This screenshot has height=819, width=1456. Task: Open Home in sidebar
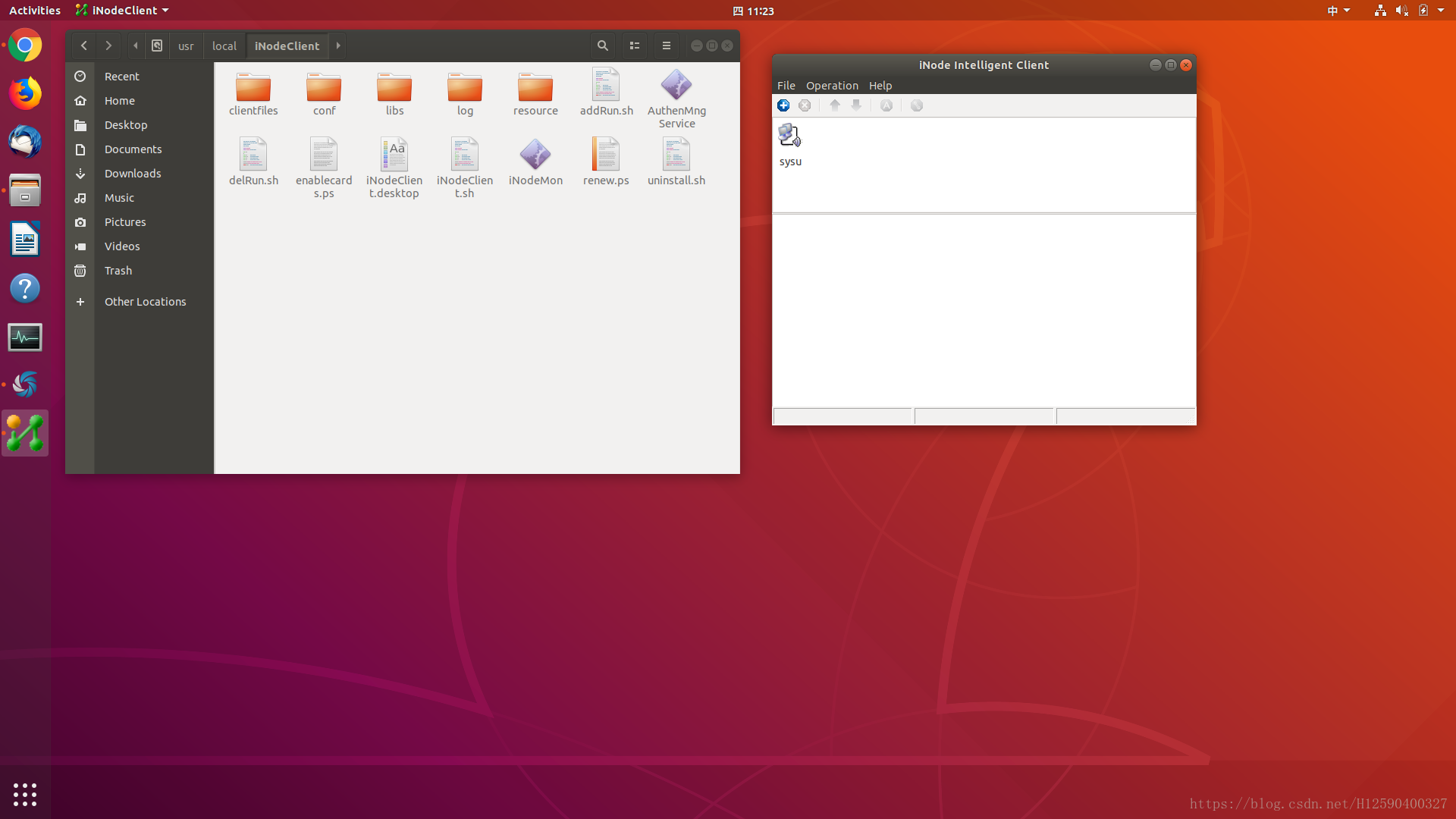coord(140,101)
